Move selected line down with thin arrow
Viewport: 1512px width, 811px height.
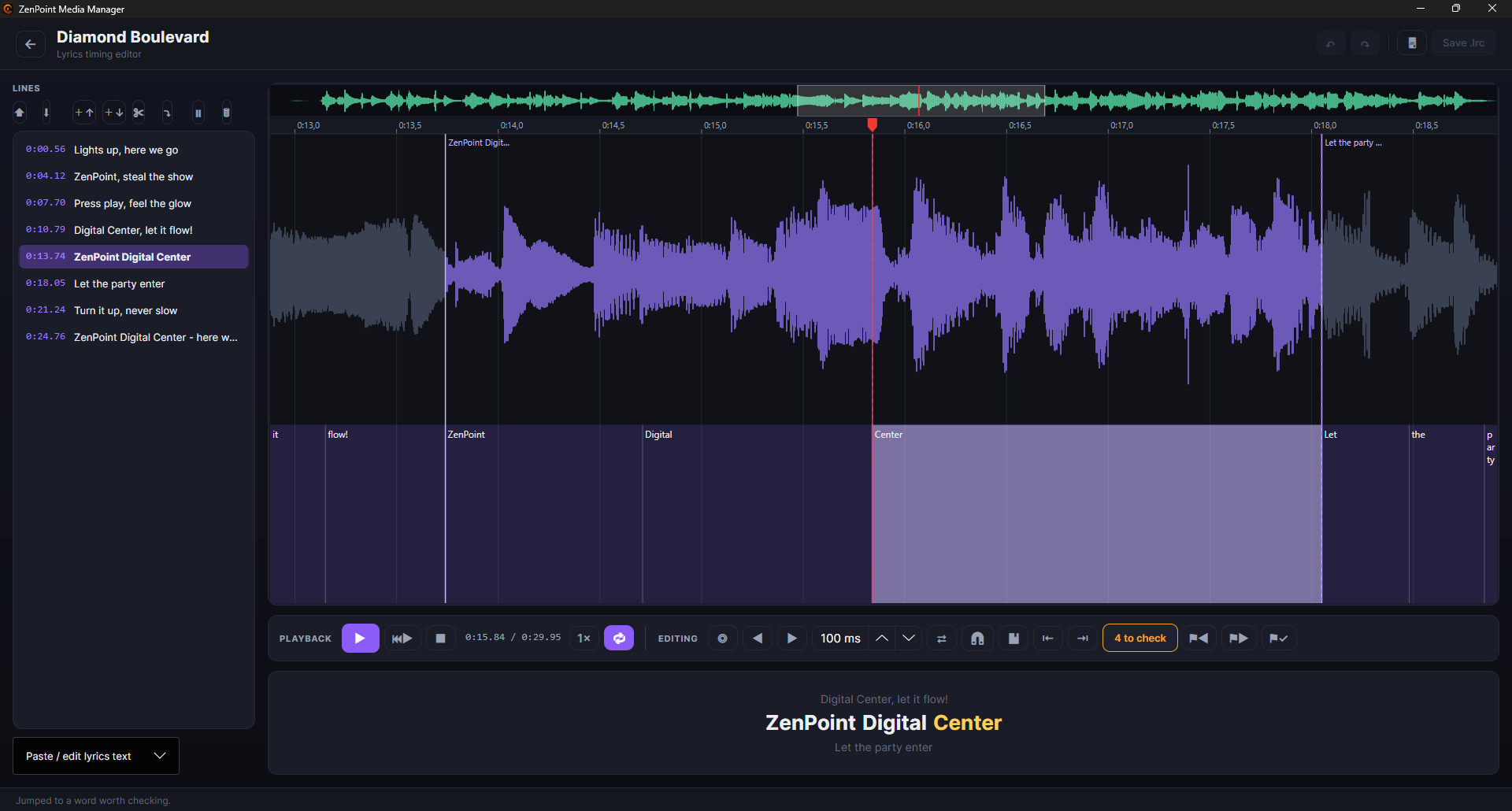[x=46, y=113]
